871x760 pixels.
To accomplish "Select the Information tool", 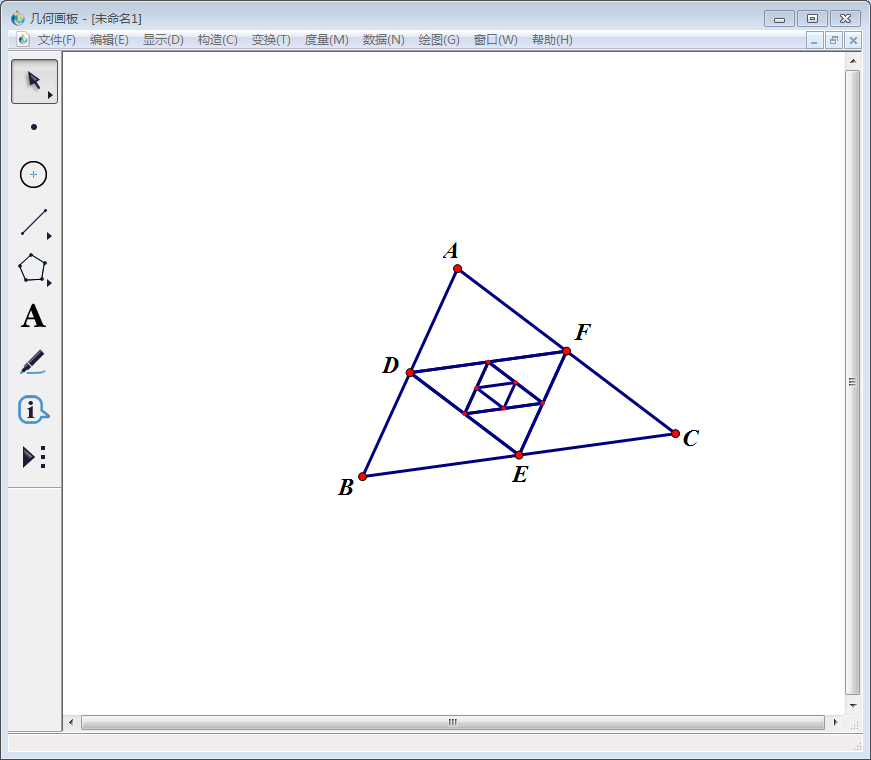I will [x=33, y=410].
